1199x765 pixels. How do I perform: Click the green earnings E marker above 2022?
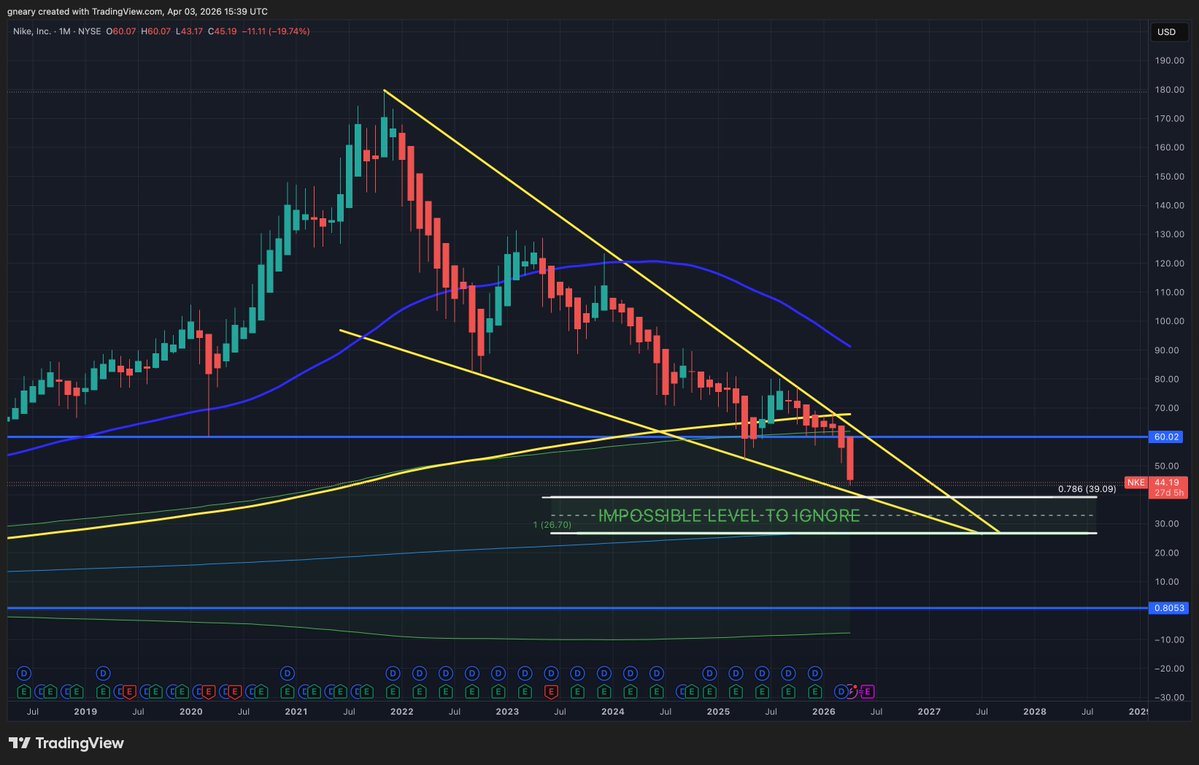coord(393,692)
